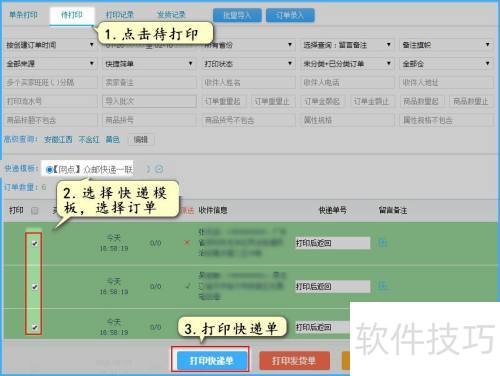Apply the 安徽江西 saved query

point(58,139)
